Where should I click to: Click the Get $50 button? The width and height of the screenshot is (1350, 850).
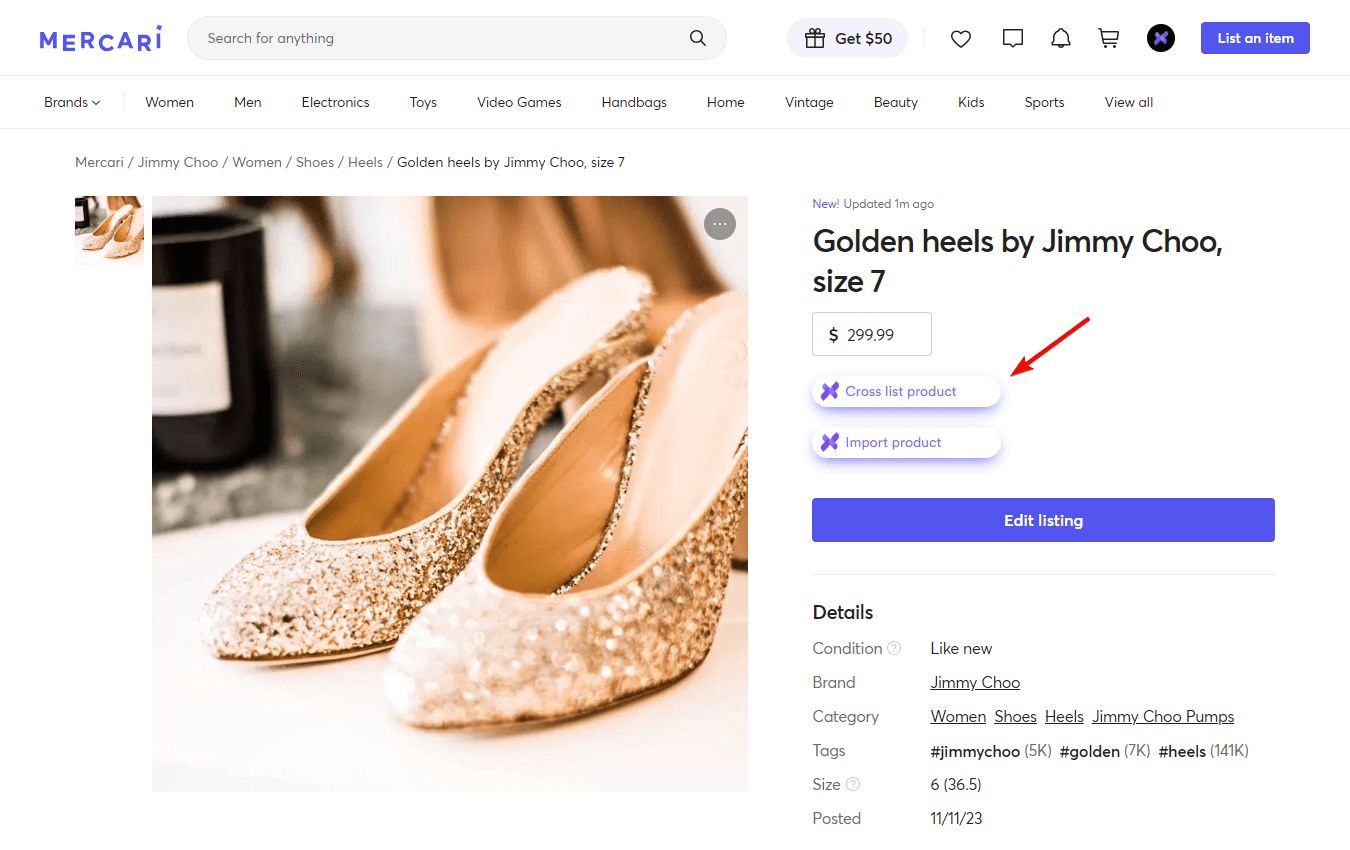(x=848, y=38)
